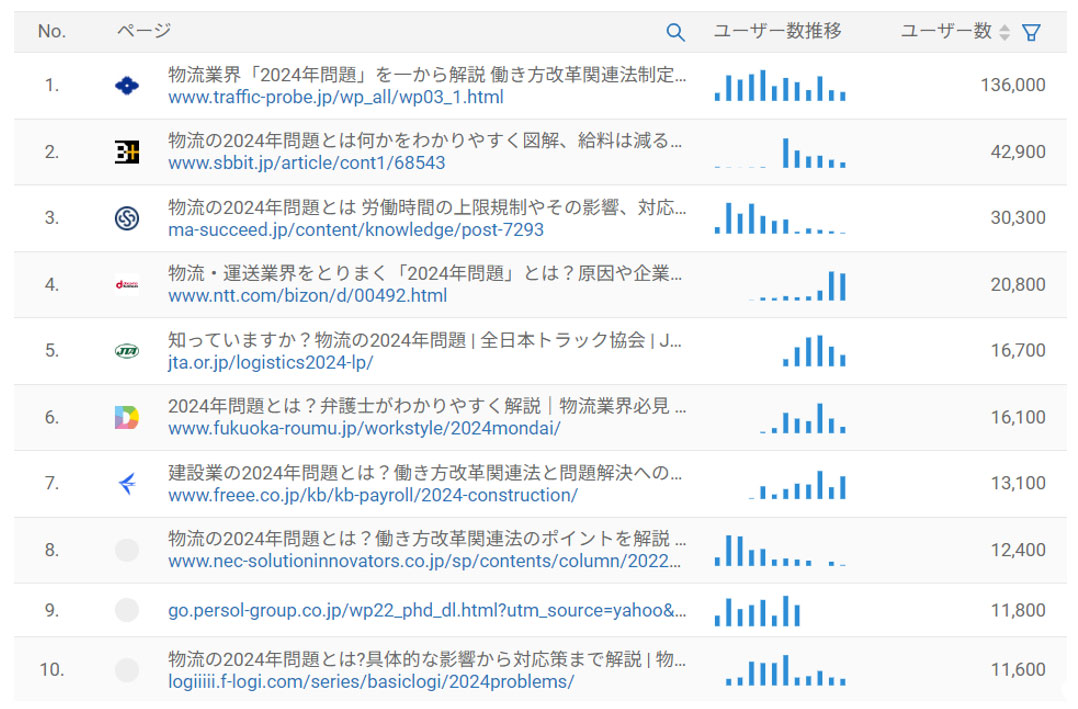Click the NTT docomo business favicon
The width and height of the screenshot is (1078, 709).
pos(127,285)
